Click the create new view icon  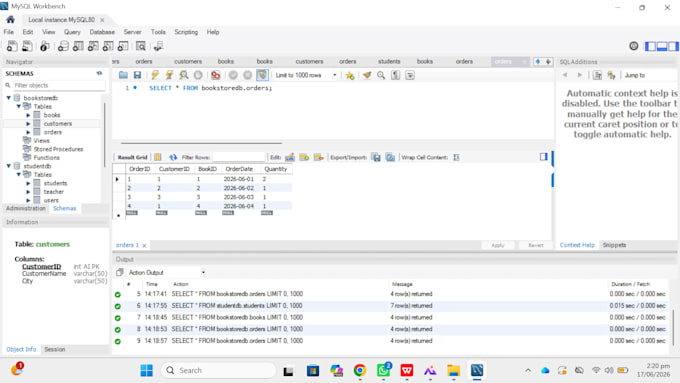[x=93, y=46]
